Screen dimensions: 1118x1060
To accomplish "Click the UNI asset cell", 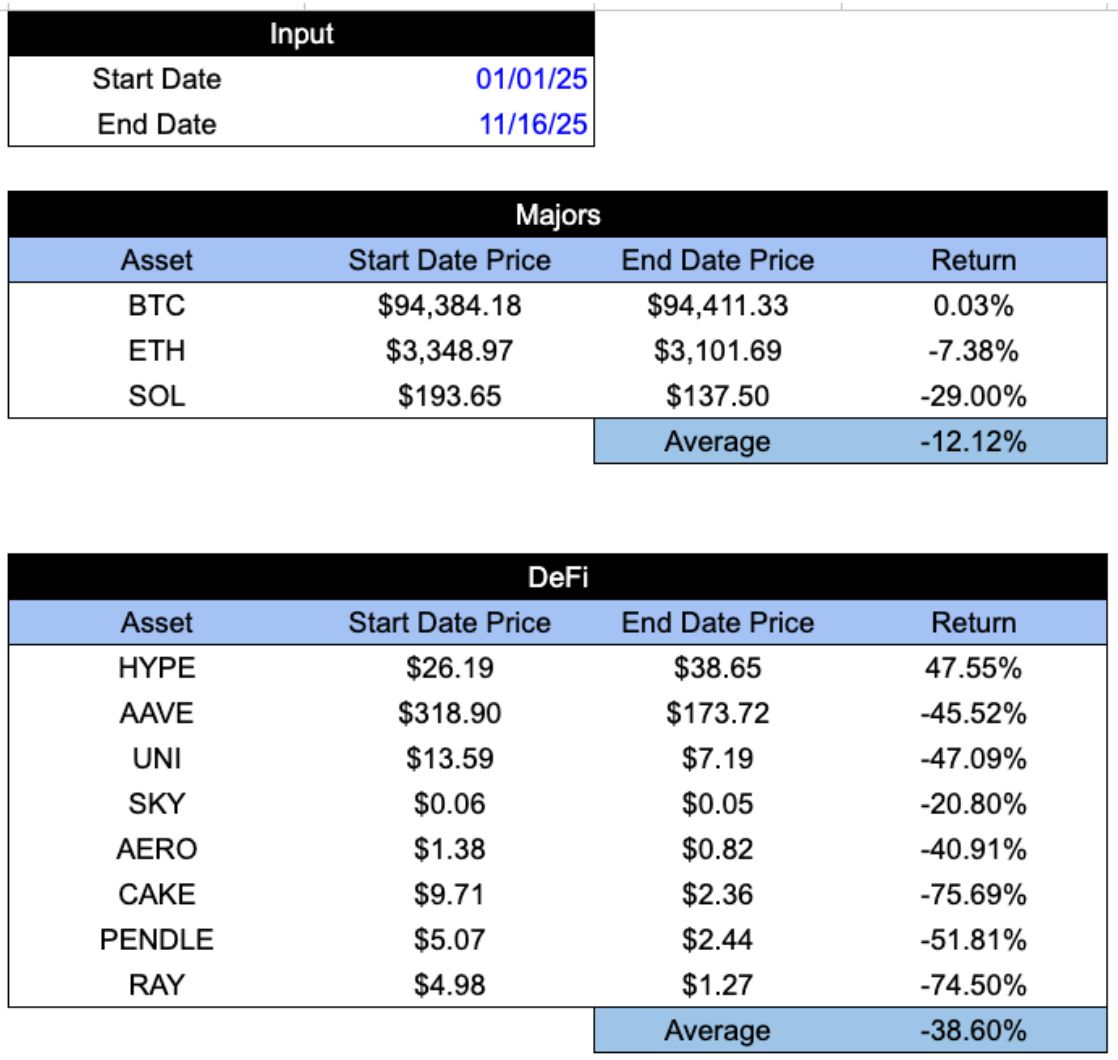I will tap(157, 759).
